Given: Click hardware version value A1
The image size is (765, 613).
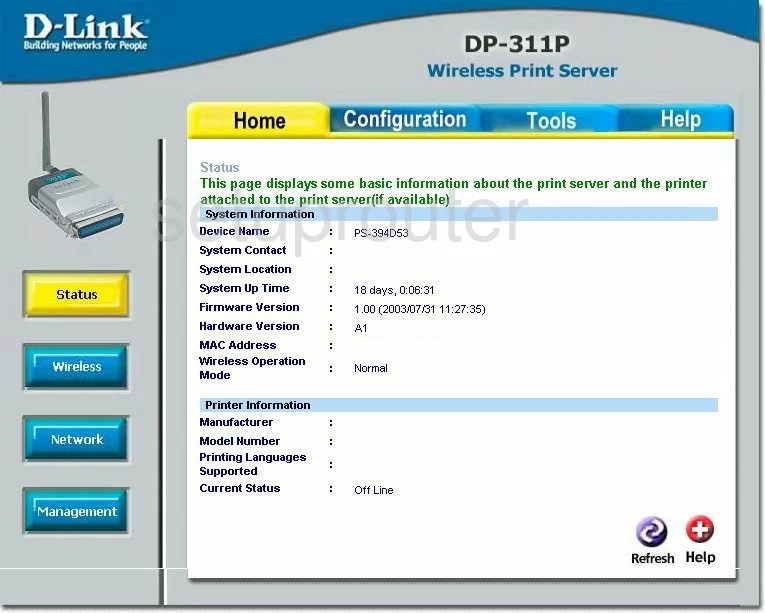Looking at the screenshot, I should click(x=361, y=328).
